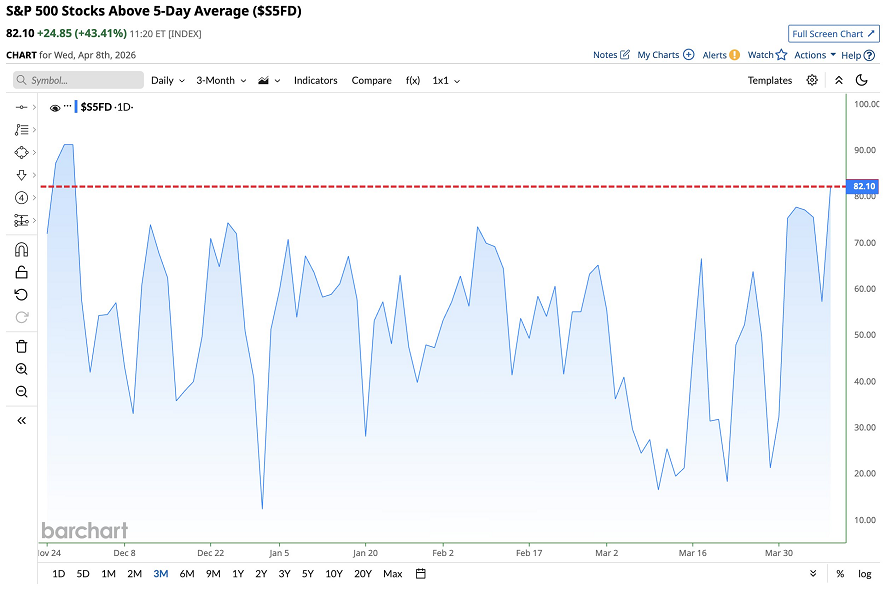This screenshot has width=886, height=590.
Task: Open the calendar date range picker
Action: click(420, 574)
